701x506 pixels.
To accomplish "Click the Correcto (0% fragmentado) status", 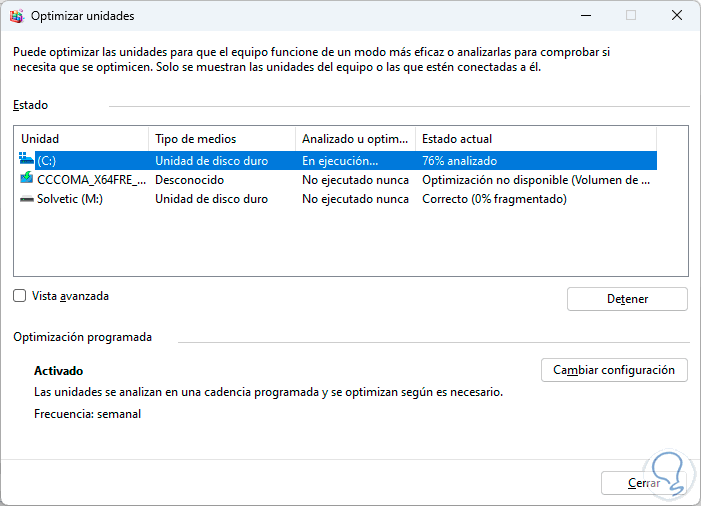I will (x=494, y=199).
